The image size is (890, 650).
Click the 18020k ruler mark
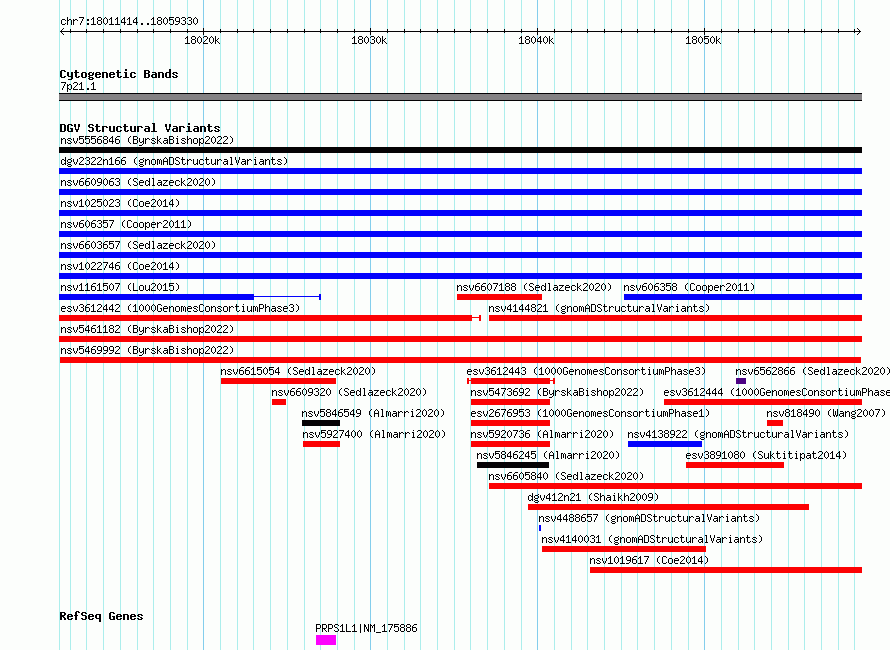[x=202, y=40]
